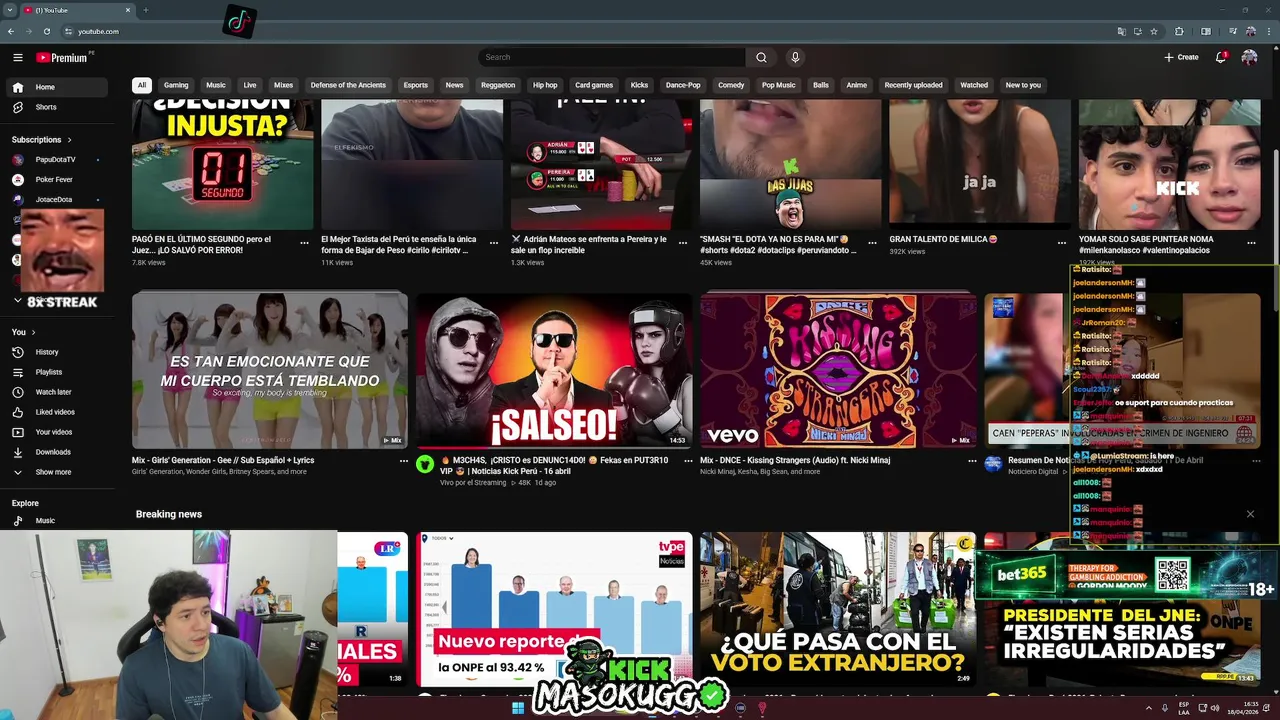Open Playlists in the sidebar

click(x=55, y=372)
